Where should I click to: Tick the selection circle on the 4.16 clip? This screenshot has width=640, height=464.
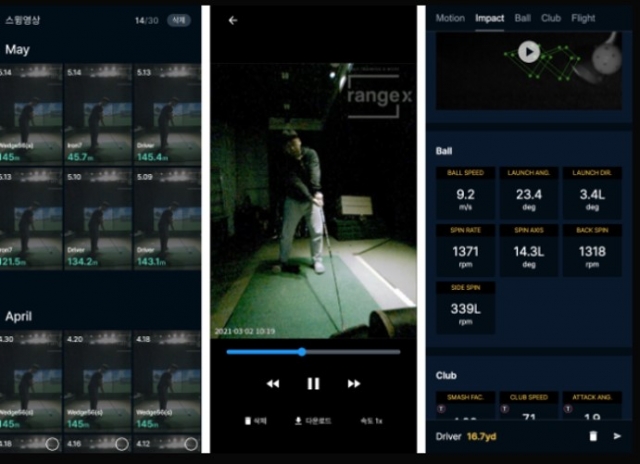pyautogui.click(x=122, y=444)
